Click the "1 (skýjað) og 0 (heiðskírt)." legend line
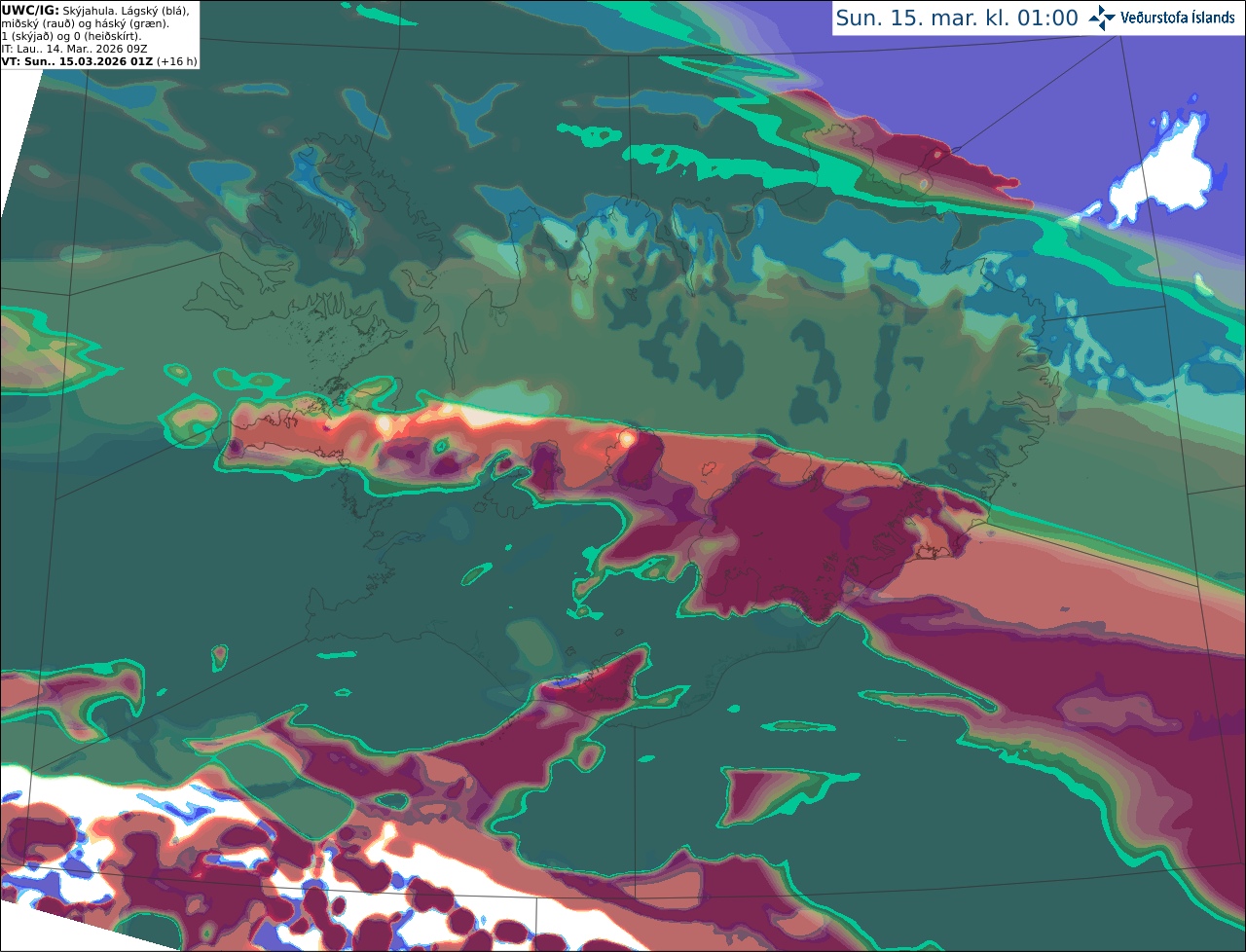The image size is (1246, 952). [x=71, y=36]
